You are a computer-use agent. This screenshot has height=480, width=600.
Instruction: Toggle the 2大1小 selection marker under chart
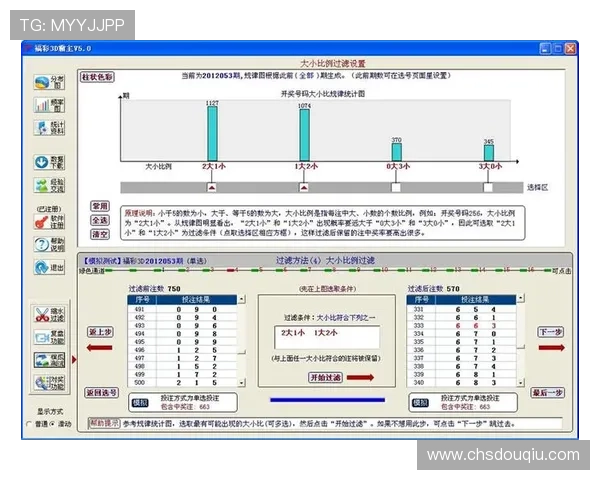coord(211,187)
